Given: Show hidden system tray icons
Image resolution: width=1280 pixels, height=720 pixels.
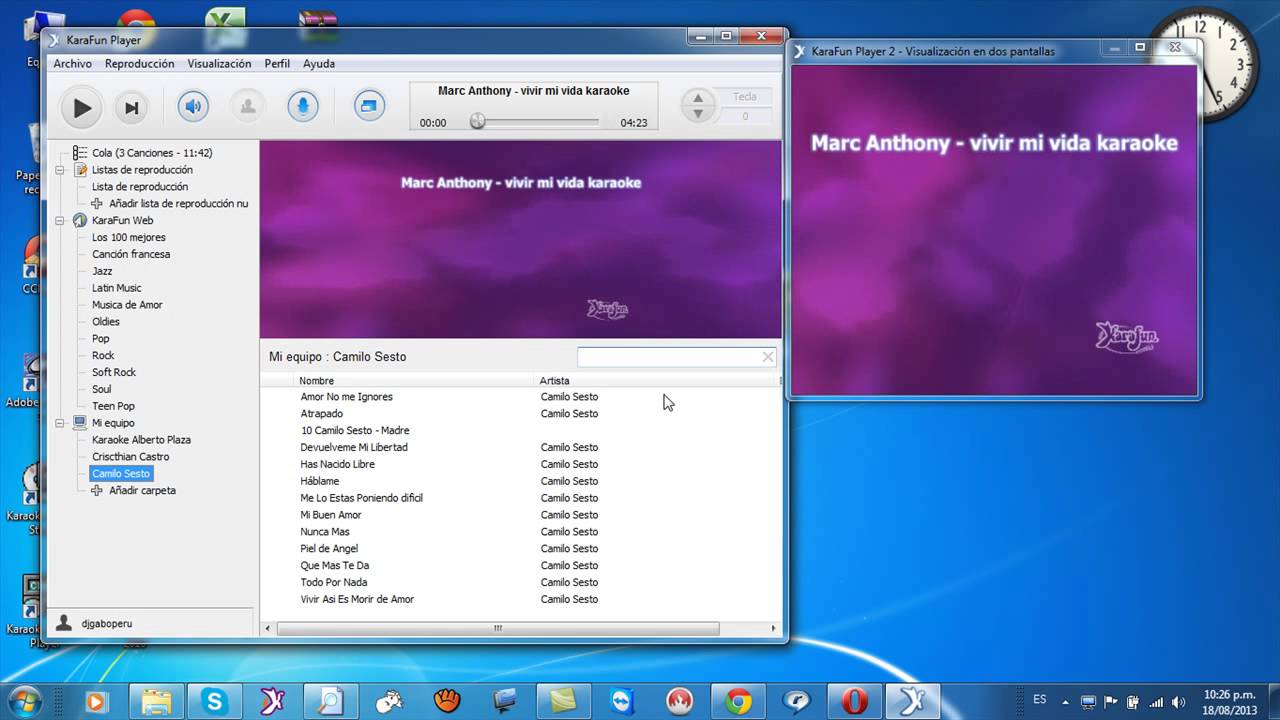Looking at the screenshot, I should pyautogui.click(x=1065, y=701).
